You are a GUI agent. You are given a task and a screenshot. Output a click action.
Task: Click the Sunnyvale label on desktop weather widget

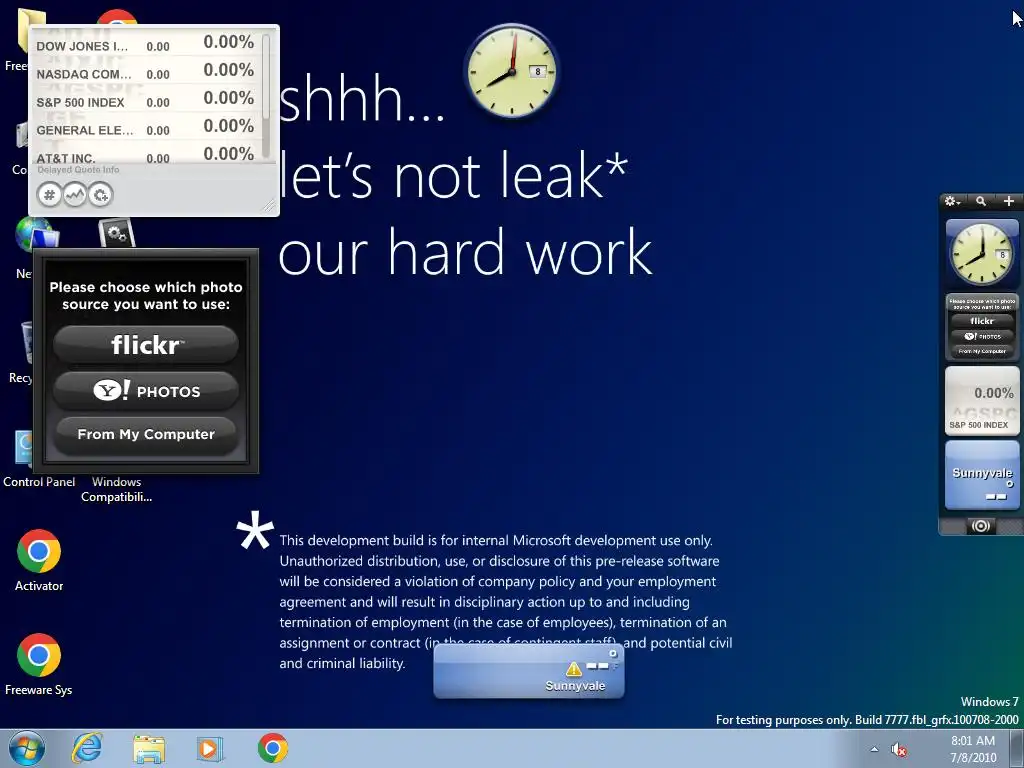tap(575, 686)
